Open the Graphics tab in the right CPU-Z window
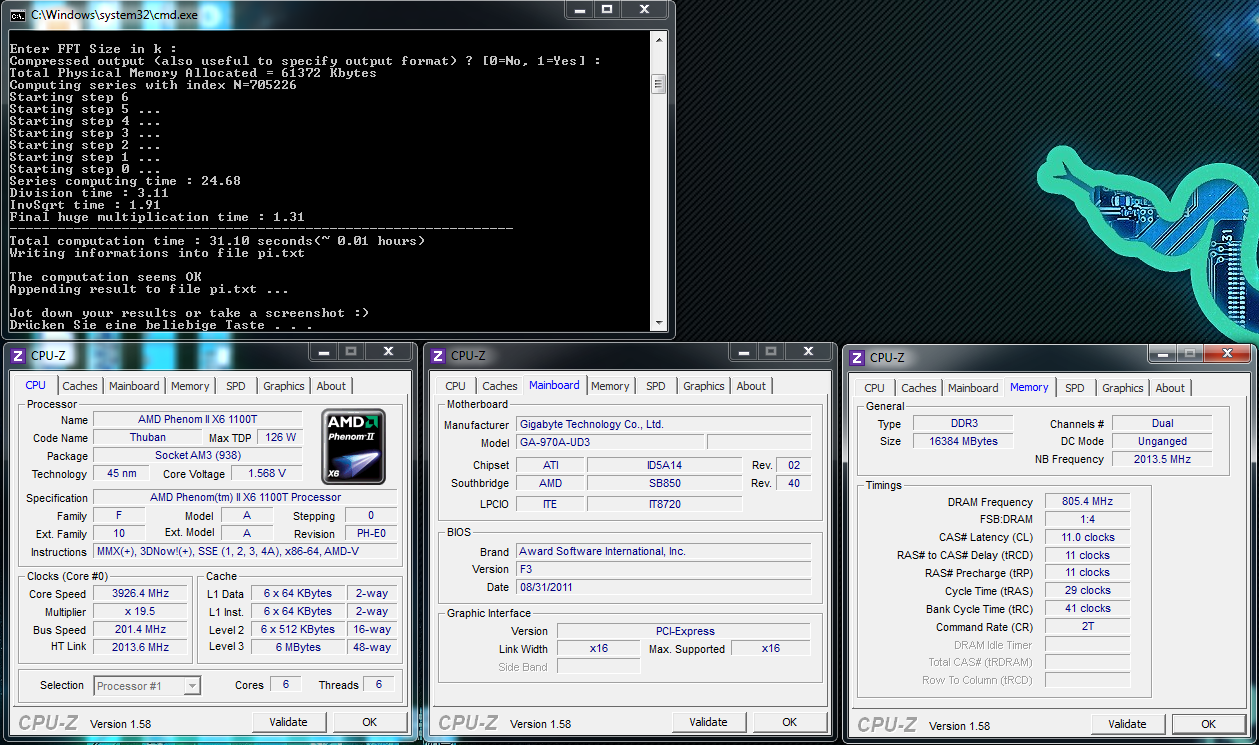This screenshot has width=1259, height=745. (1123, 388)
